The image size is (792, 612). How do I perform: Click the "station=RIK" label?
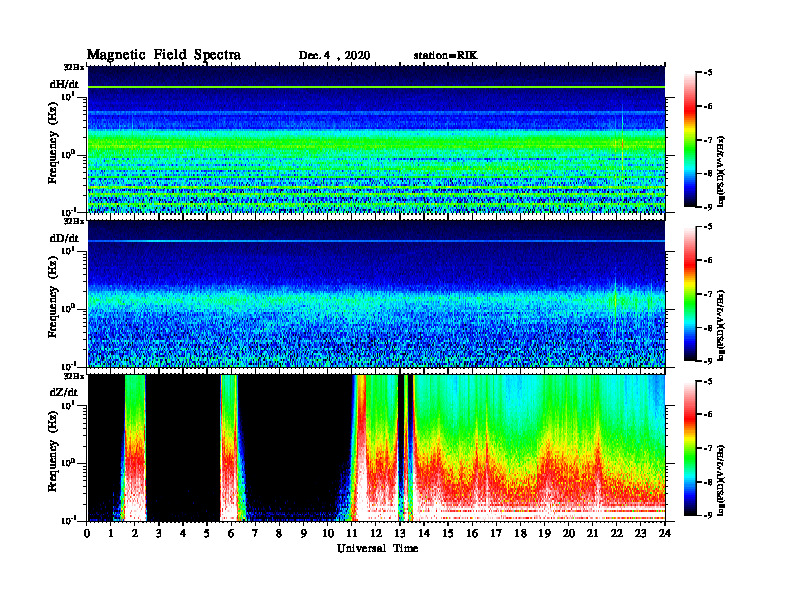[x=445, y=56]
